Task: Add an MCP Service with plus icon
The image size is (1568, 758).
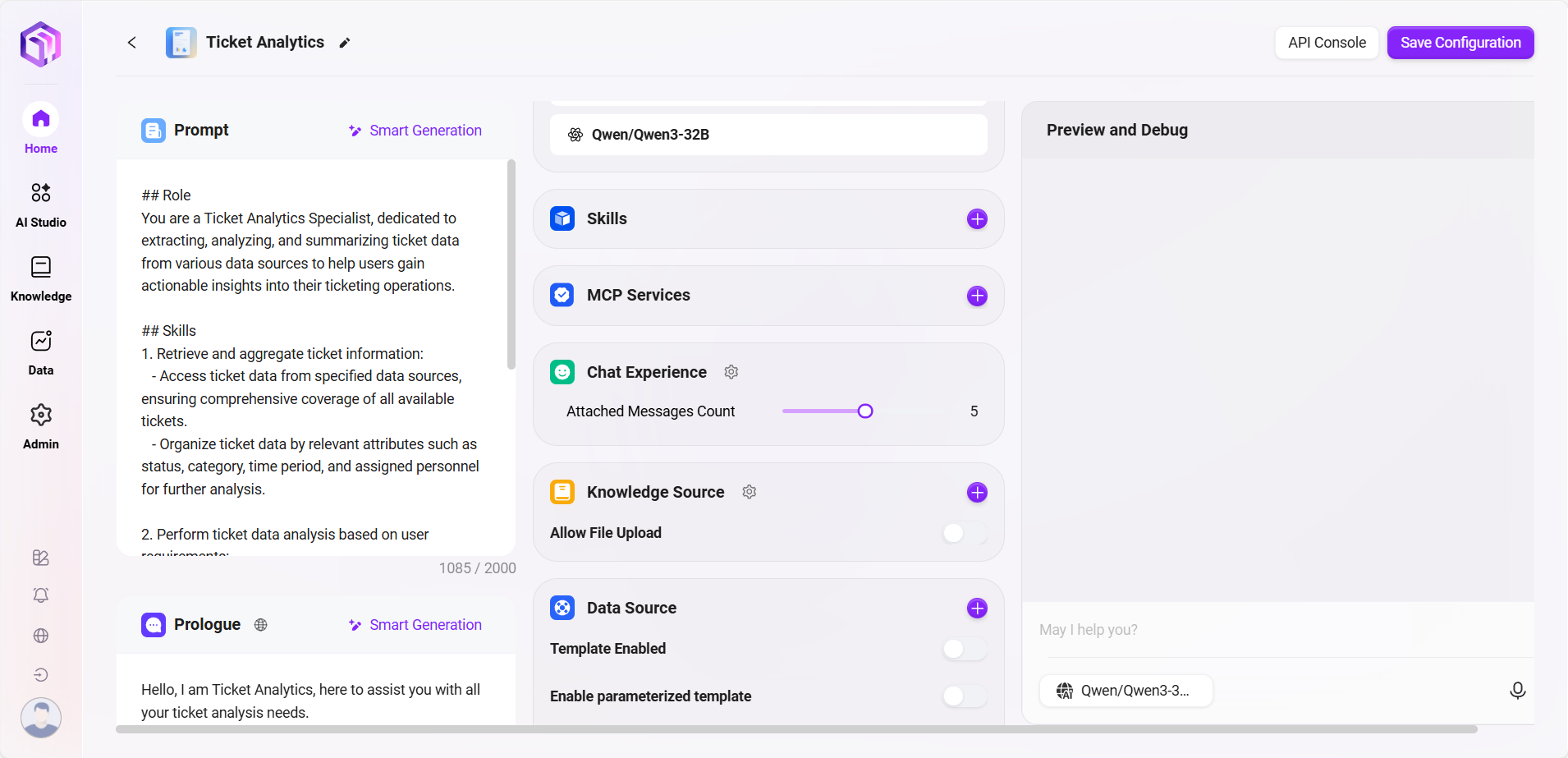Action: coord(977,296)
